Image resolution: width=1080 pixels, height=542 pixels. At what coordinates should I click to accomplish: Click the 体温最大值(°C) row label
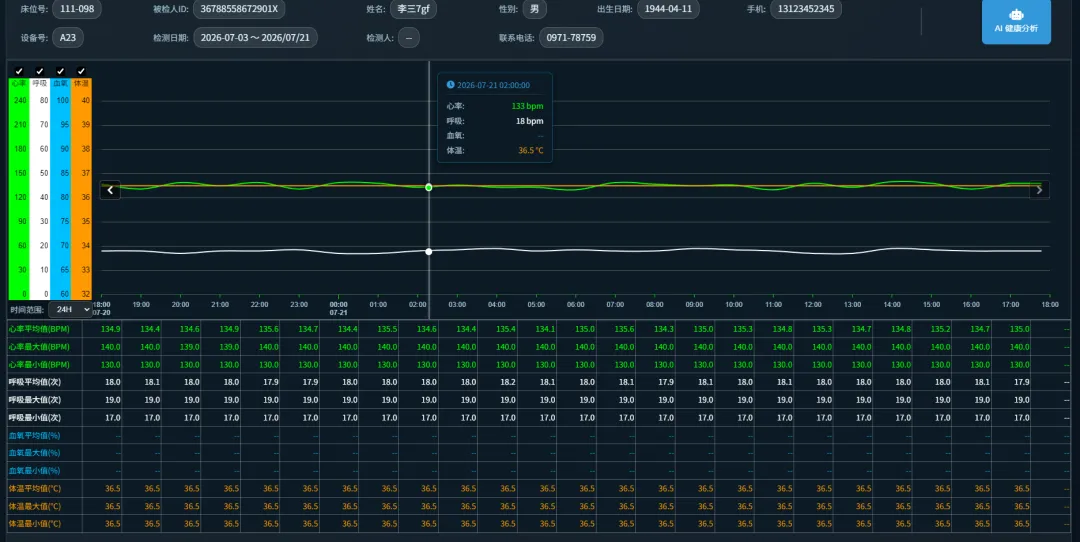coord(35,506)
